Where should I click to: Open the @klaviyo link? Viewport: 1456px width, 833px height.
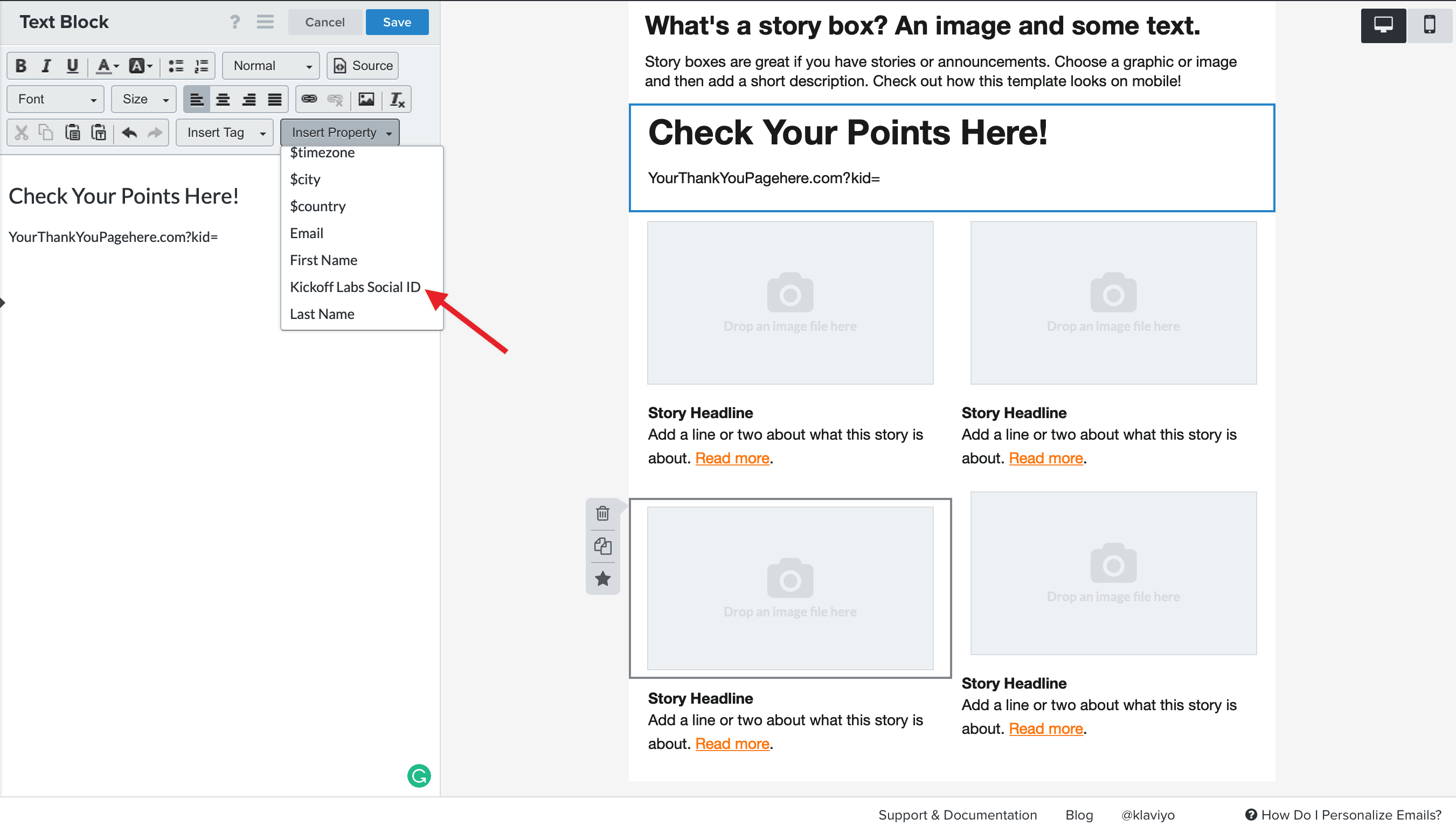[1148, 815]
